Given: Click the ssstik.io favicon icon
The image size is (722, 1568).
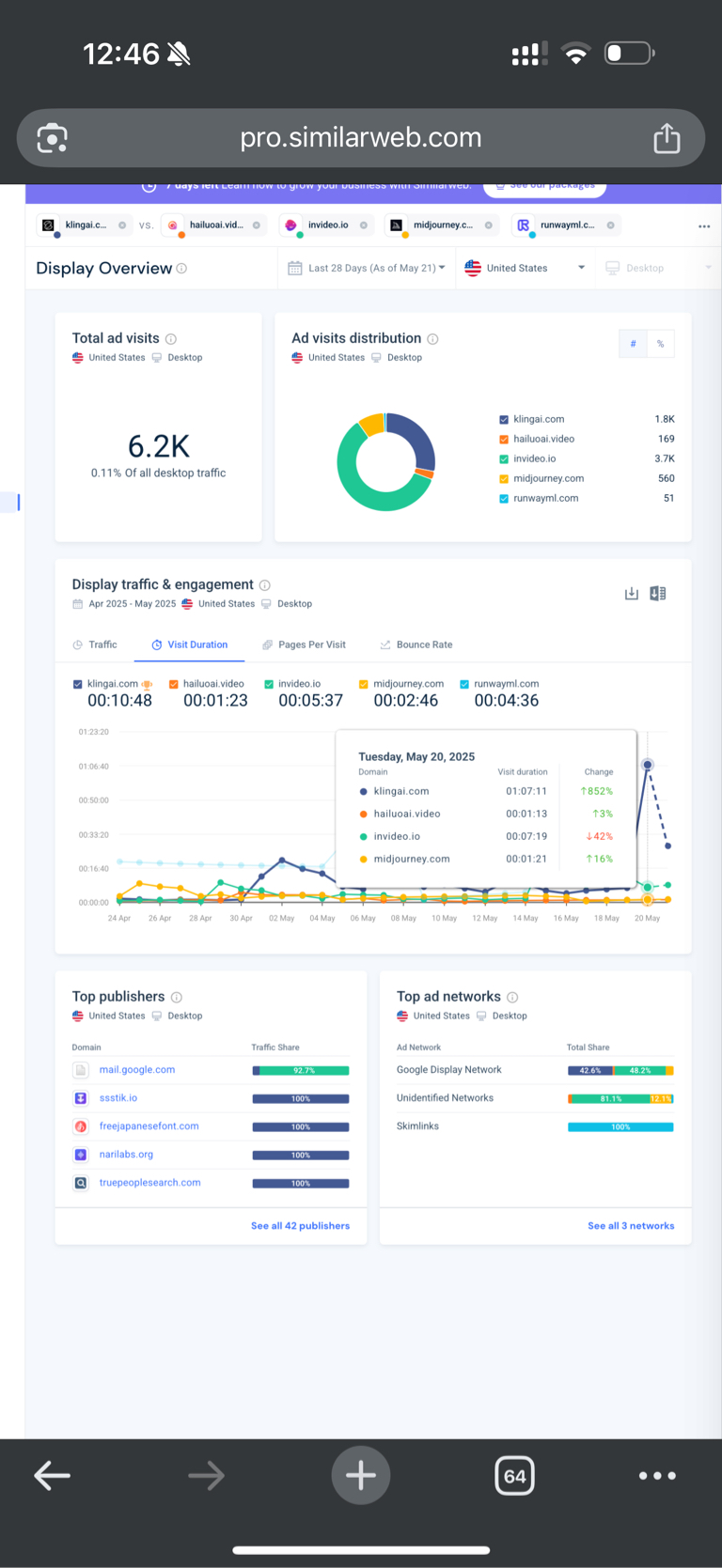Looking at the screenshot, I should 81,1098.
